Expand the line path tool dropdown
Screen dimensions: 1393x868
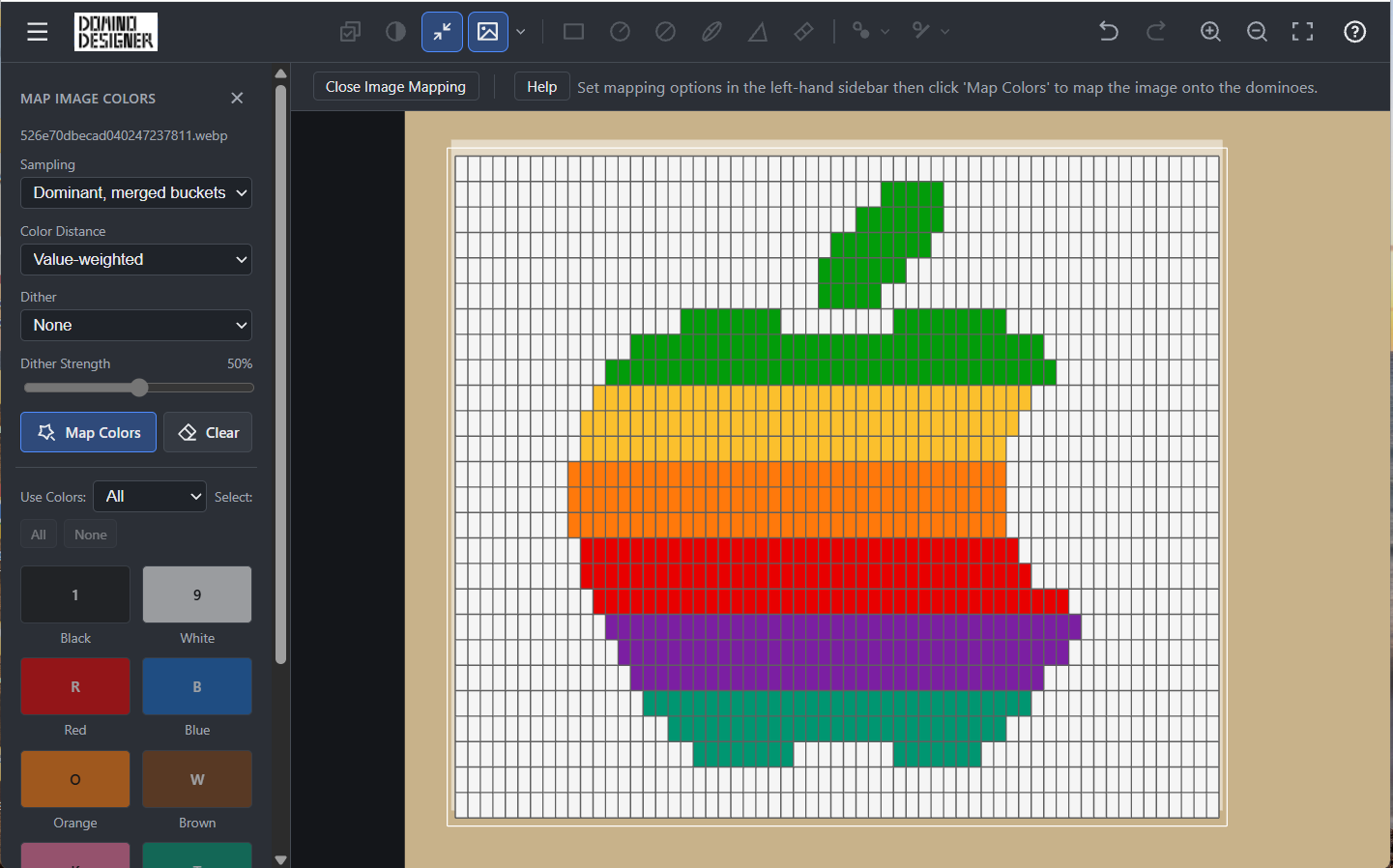[944, 32]
